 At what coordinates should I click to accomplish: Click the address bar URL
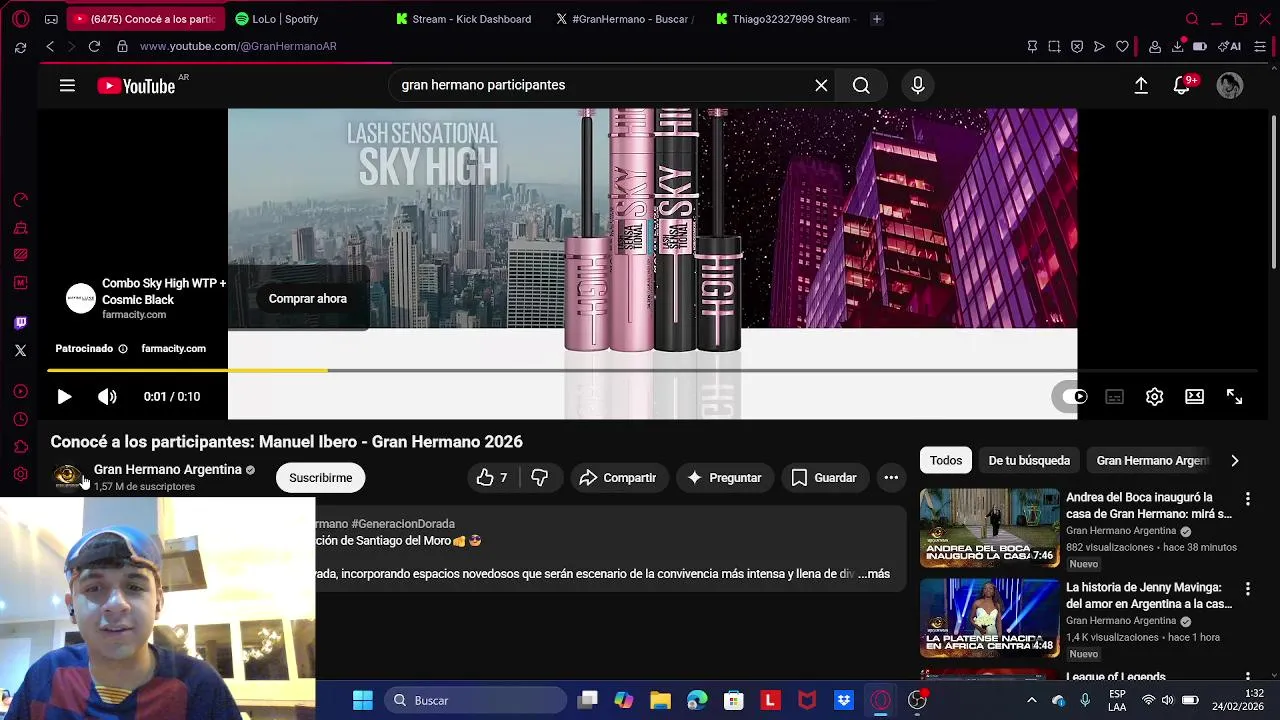click(x=238, y=46)
